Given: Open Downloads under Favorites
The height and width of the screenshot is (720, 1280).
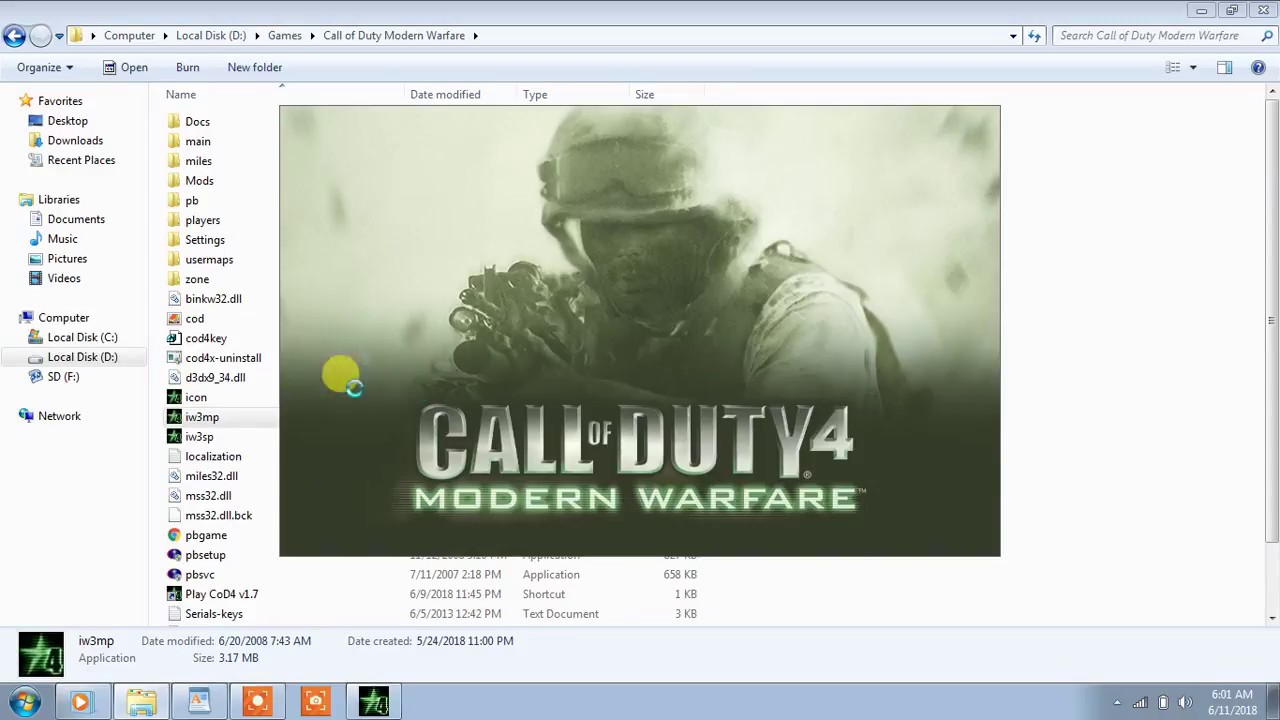Looking at the screenshot, I should (75, 141).
